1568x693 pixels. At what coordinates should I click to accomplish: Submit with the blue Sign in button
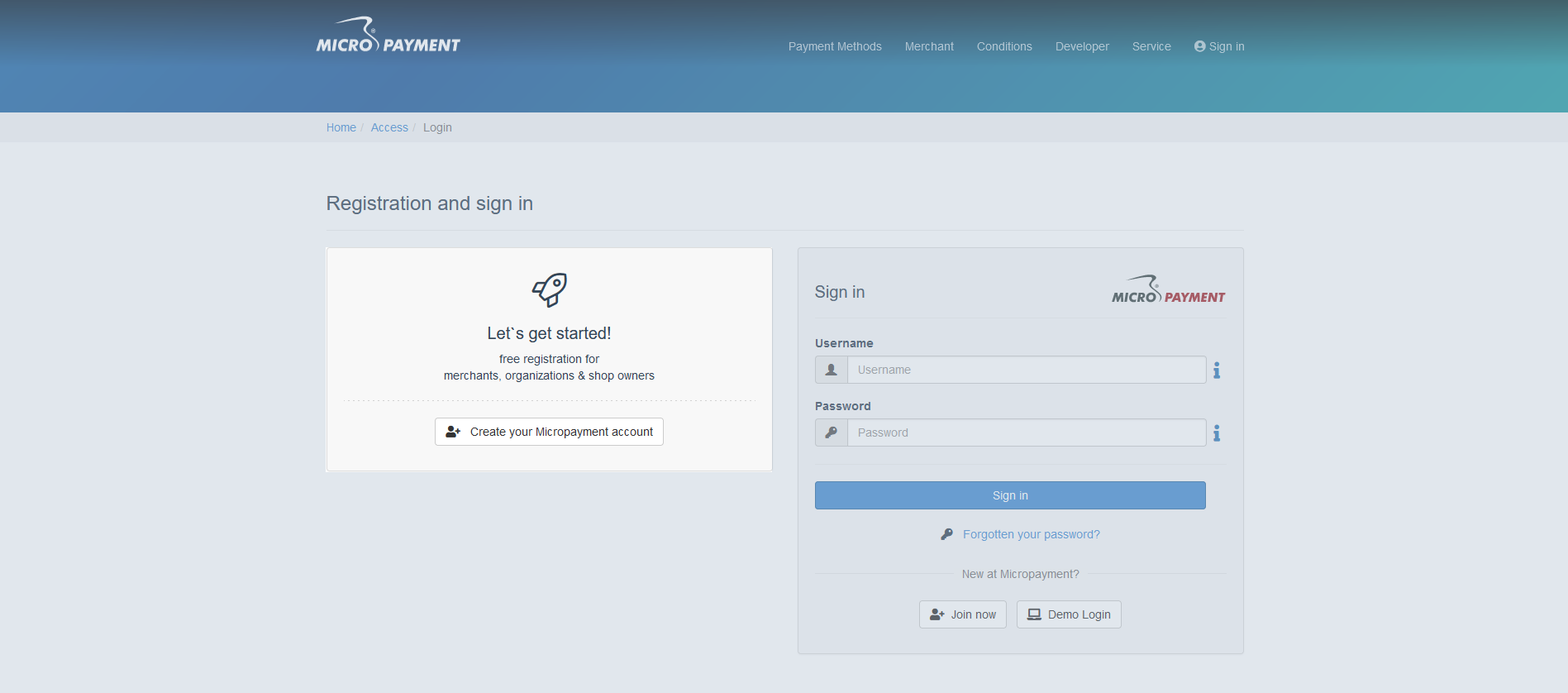point(1010,495)
